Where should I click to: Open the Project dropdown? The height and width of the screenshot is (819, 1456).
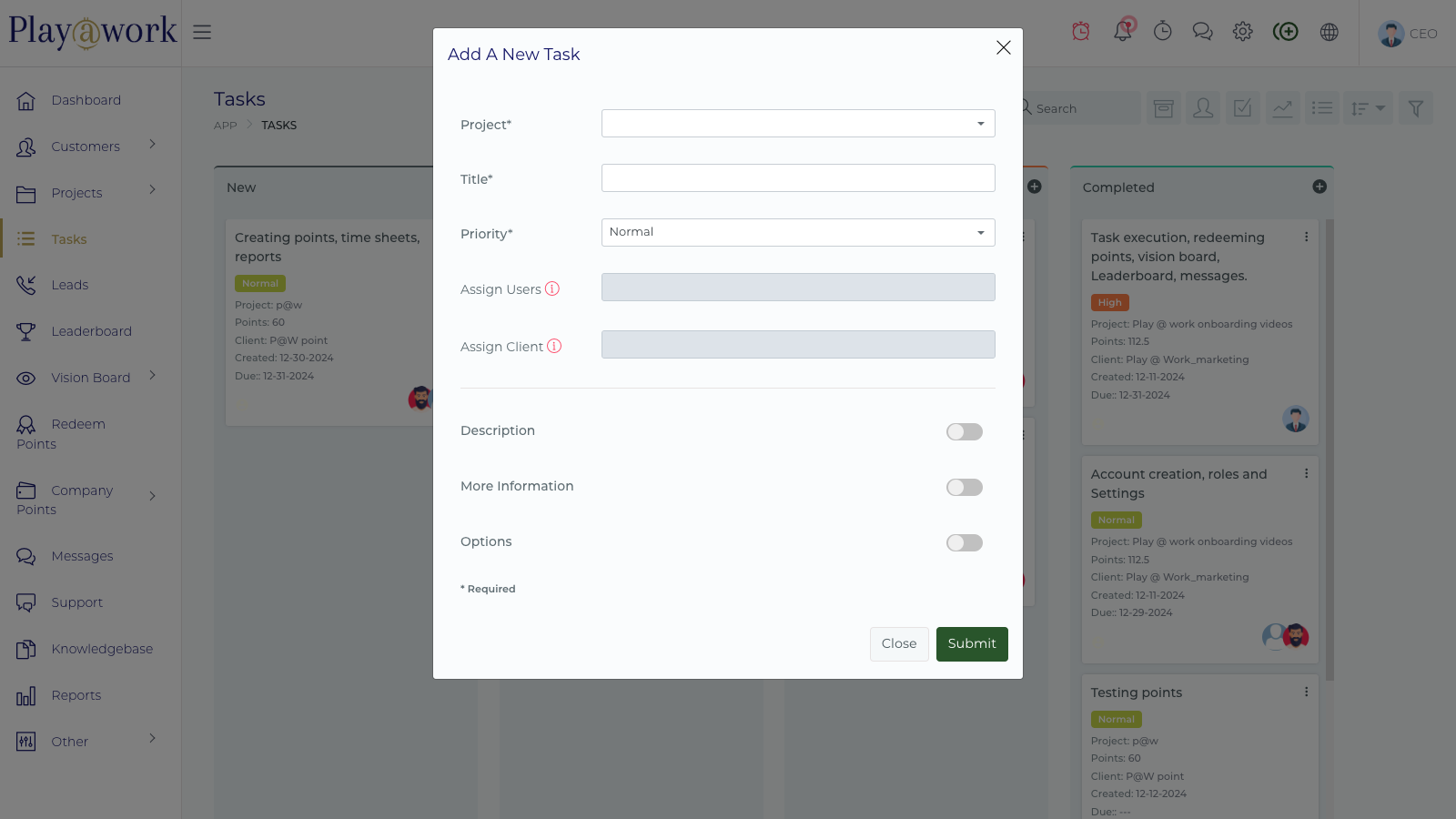click(x=797, y=124)
